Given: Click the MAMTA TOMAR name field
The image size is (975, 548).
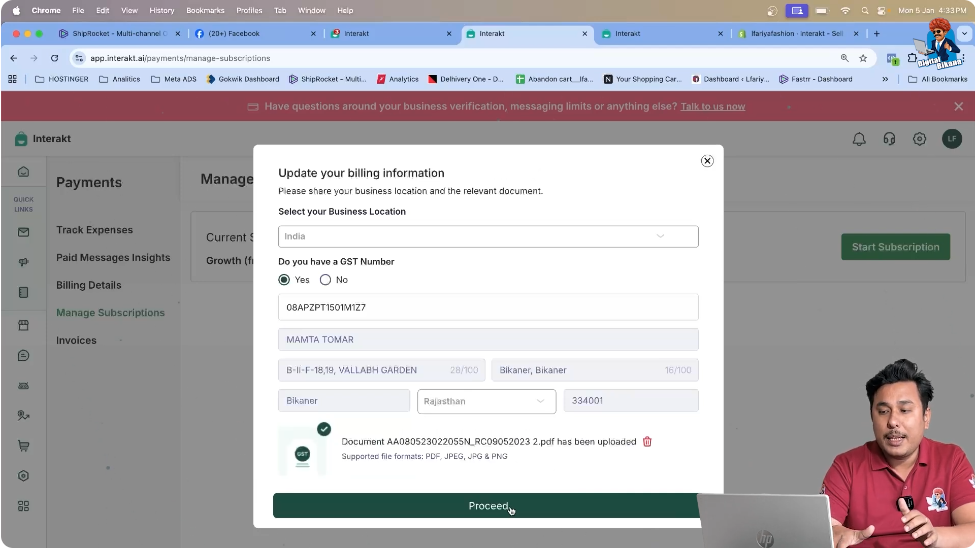Looking at the screenshot, I should (488, 340).
